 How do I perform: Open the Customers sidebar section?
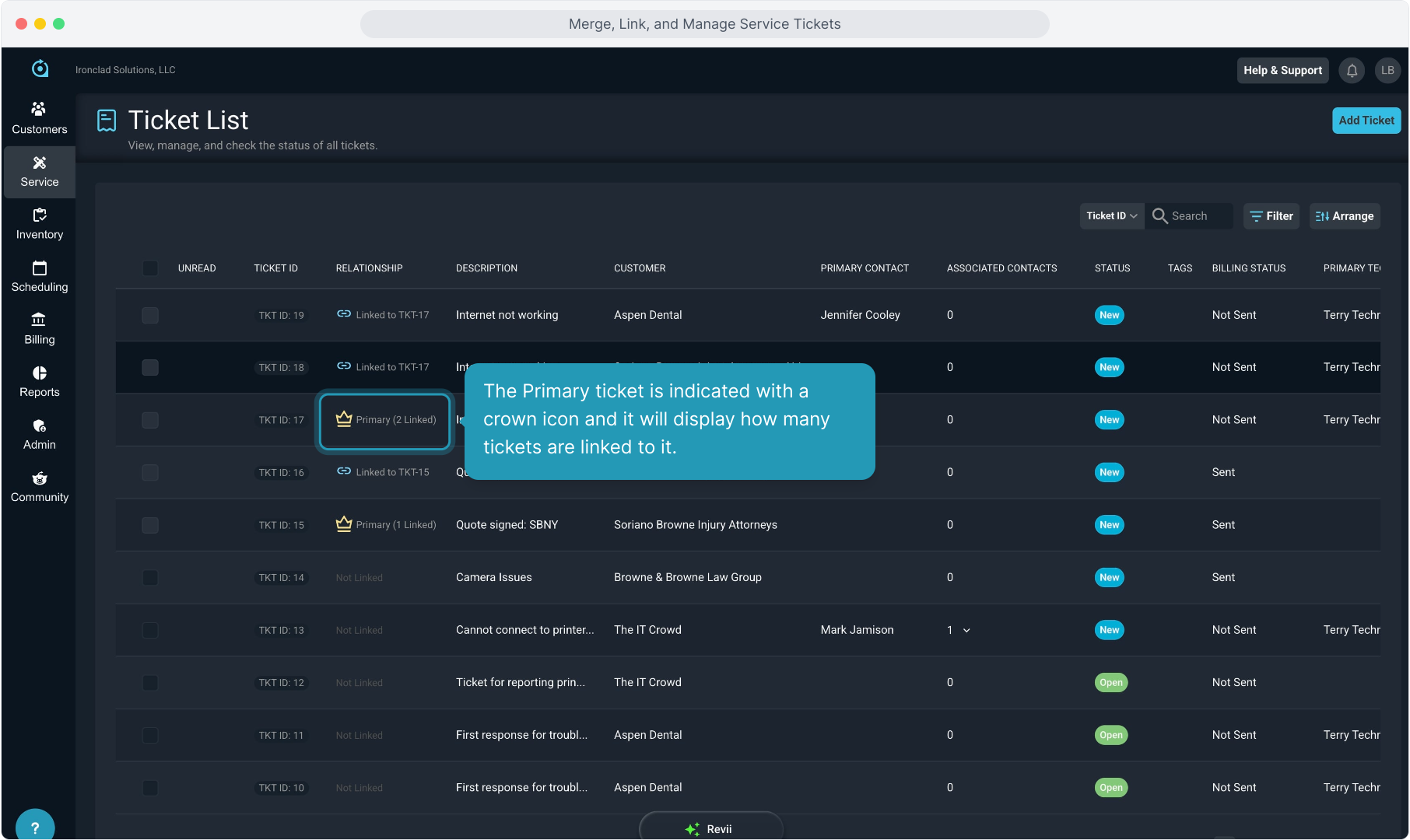(39, 118)
